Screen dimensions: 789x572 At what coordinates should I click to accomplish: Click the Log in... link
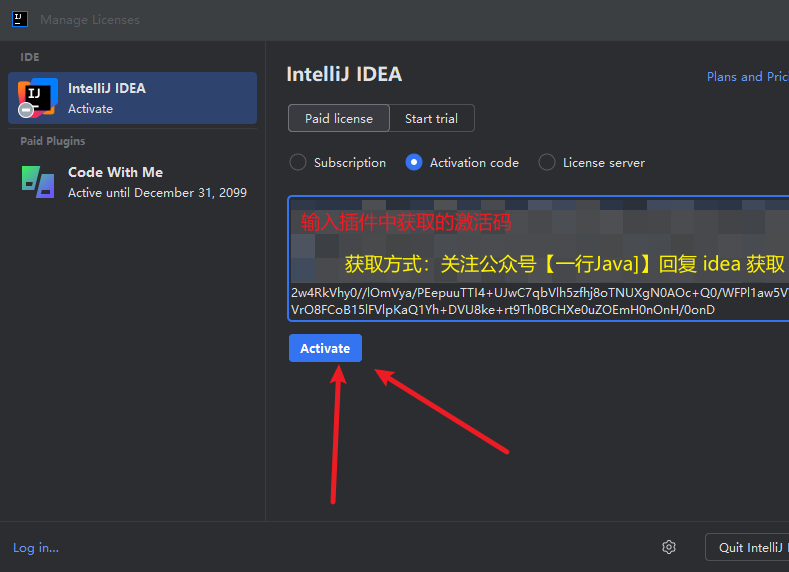coord(36,547)
